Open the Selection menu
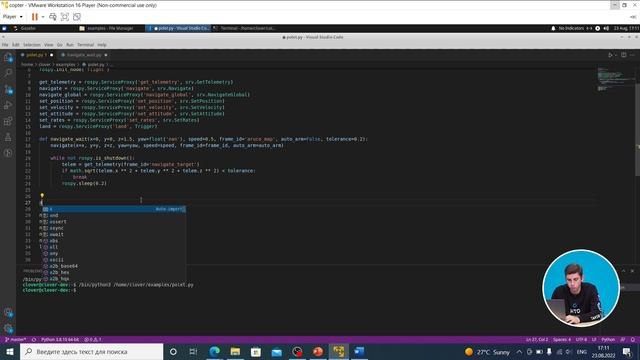Screen dimensions: 640x360 coord(31,45)
